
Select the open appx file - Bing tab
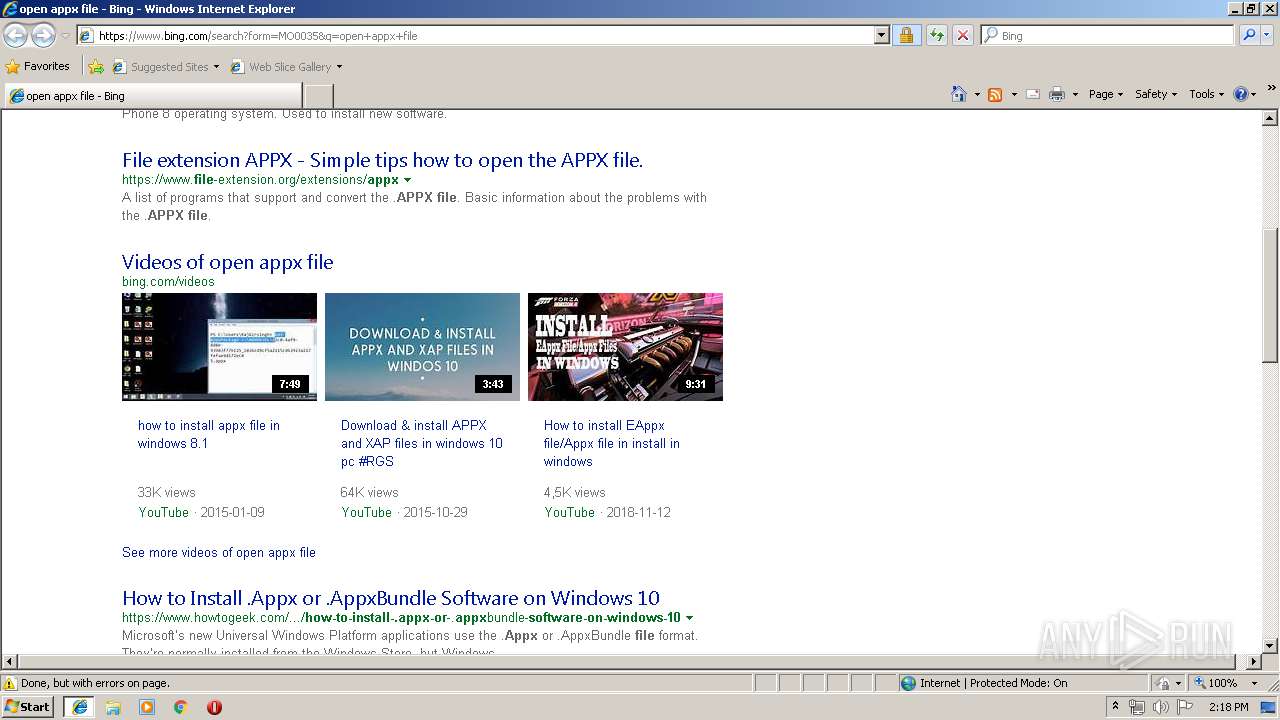click(x=153, y=96)
